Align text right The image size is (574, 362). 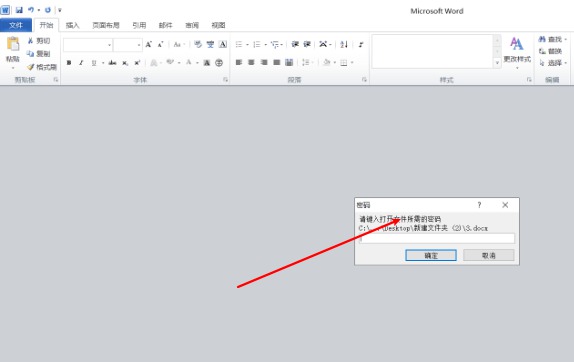point(264,63)
